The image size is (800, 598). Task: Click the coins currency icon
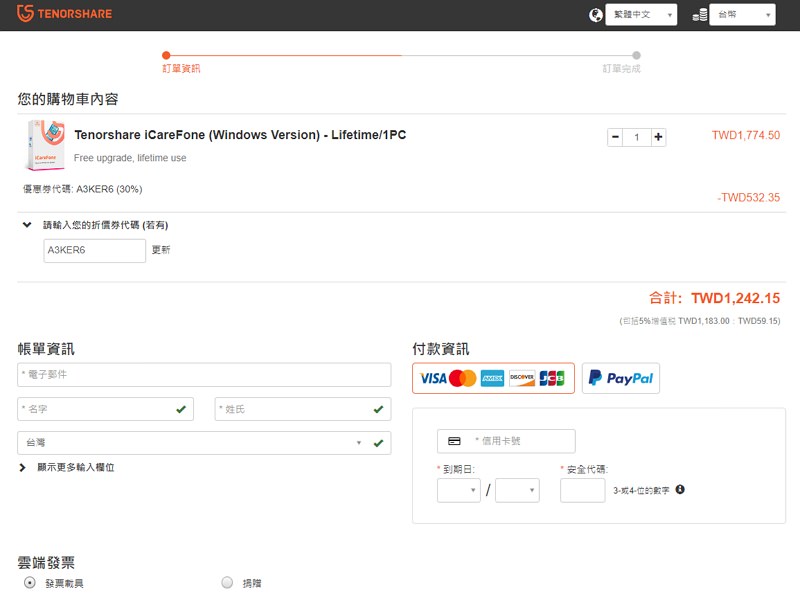700,15
